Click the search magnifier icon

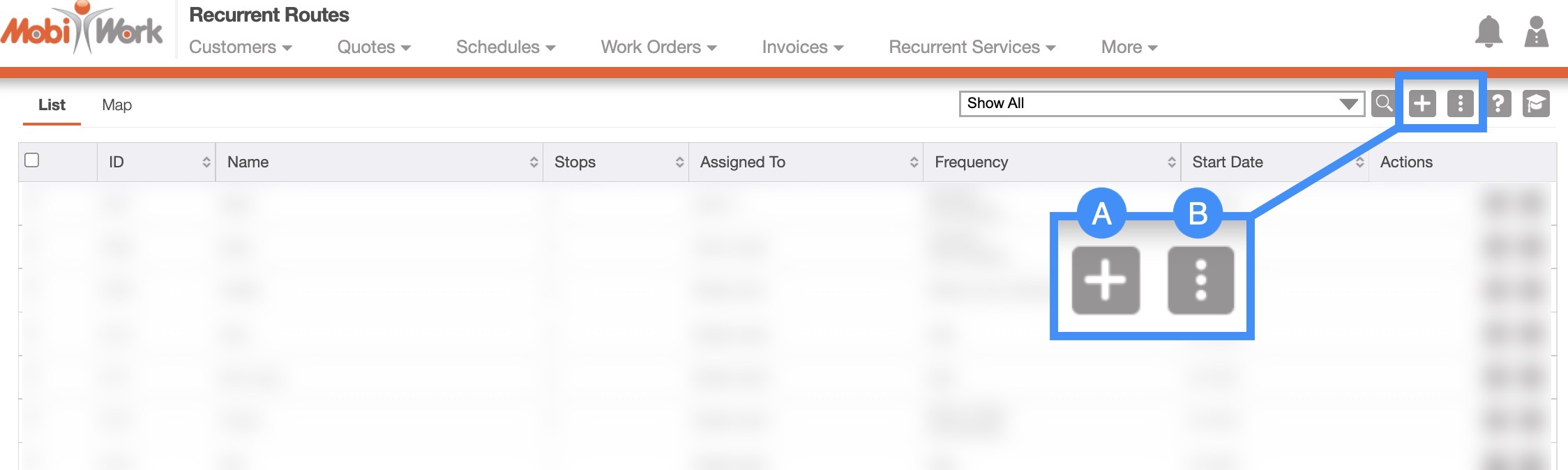pos(1383,104)
